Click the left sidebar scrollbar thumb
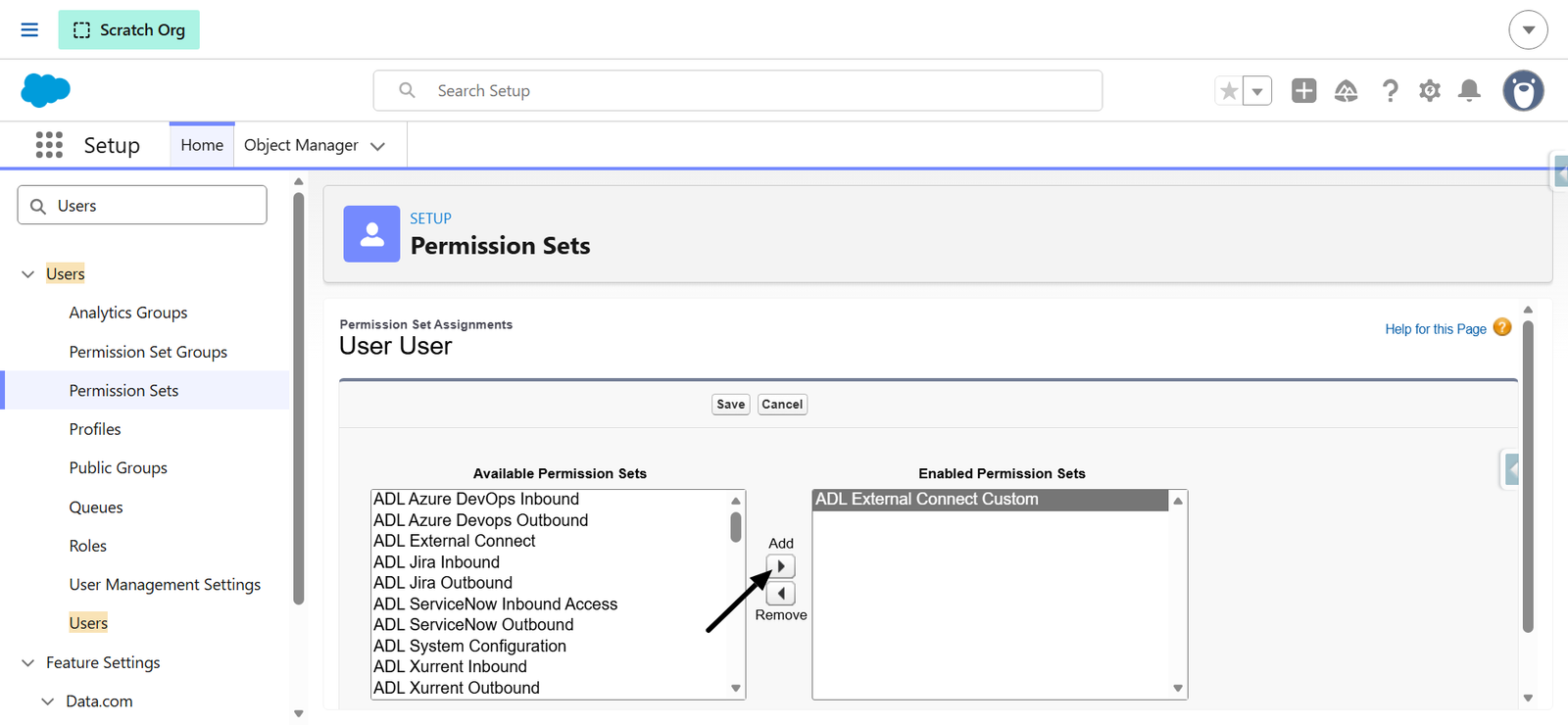Screen dimensions: 1568x725 pyautogui.click(x=299, y=399)
